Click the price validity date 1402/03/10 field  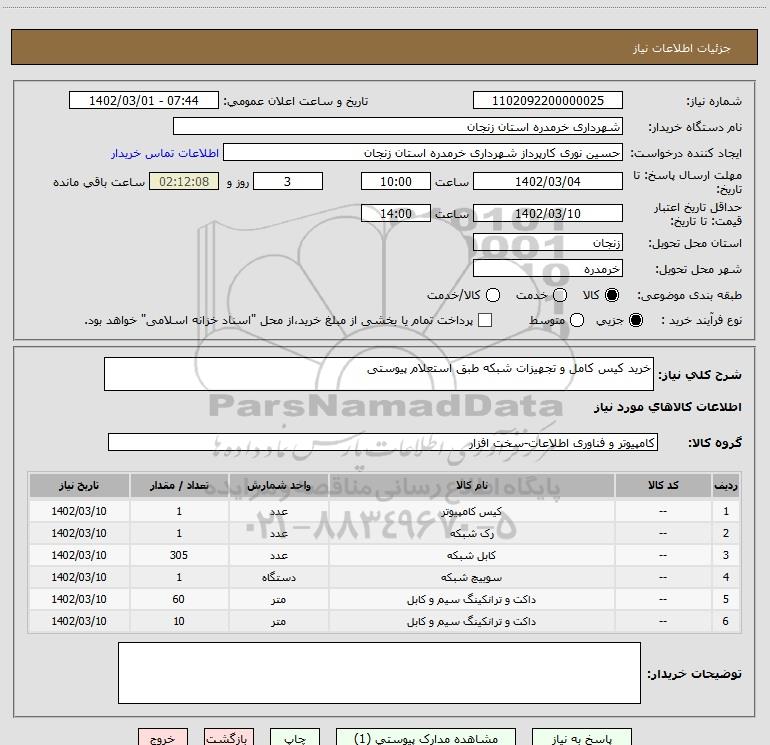(548, 213)
